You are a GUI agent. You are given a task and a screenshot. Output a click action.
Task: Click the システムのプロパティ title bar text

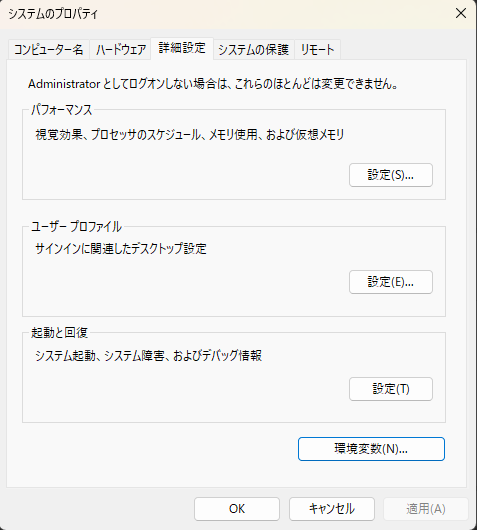pyautogui.click(x=53, y=14)
